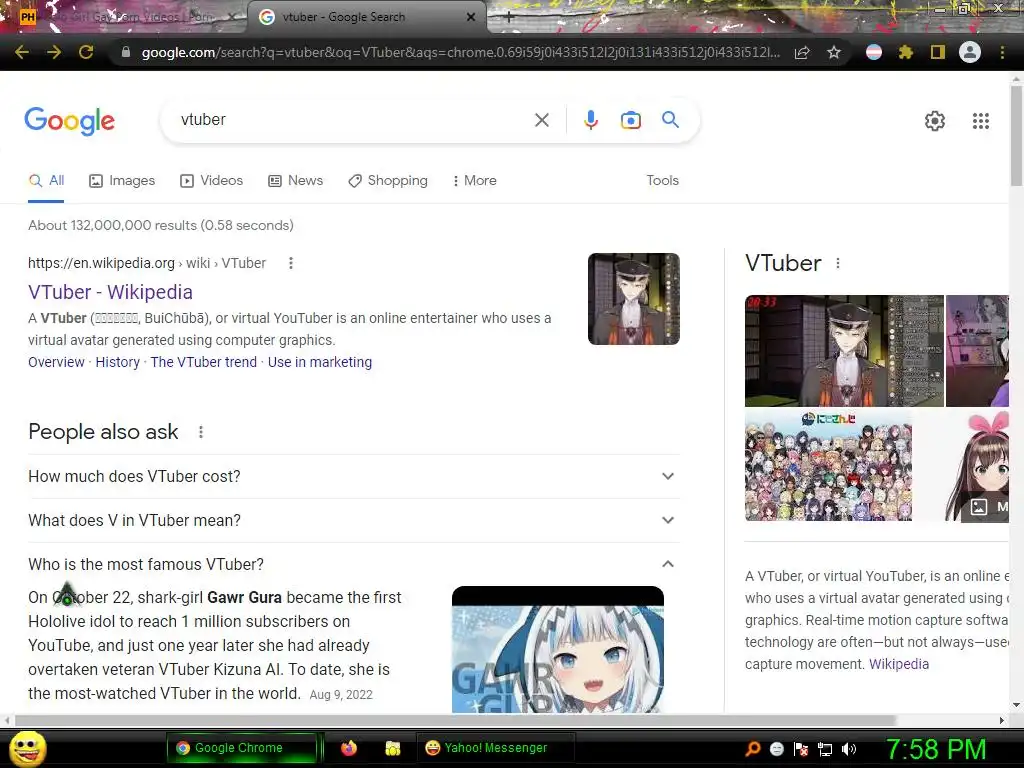Open Google quick settings gear icon

[935, 121]
